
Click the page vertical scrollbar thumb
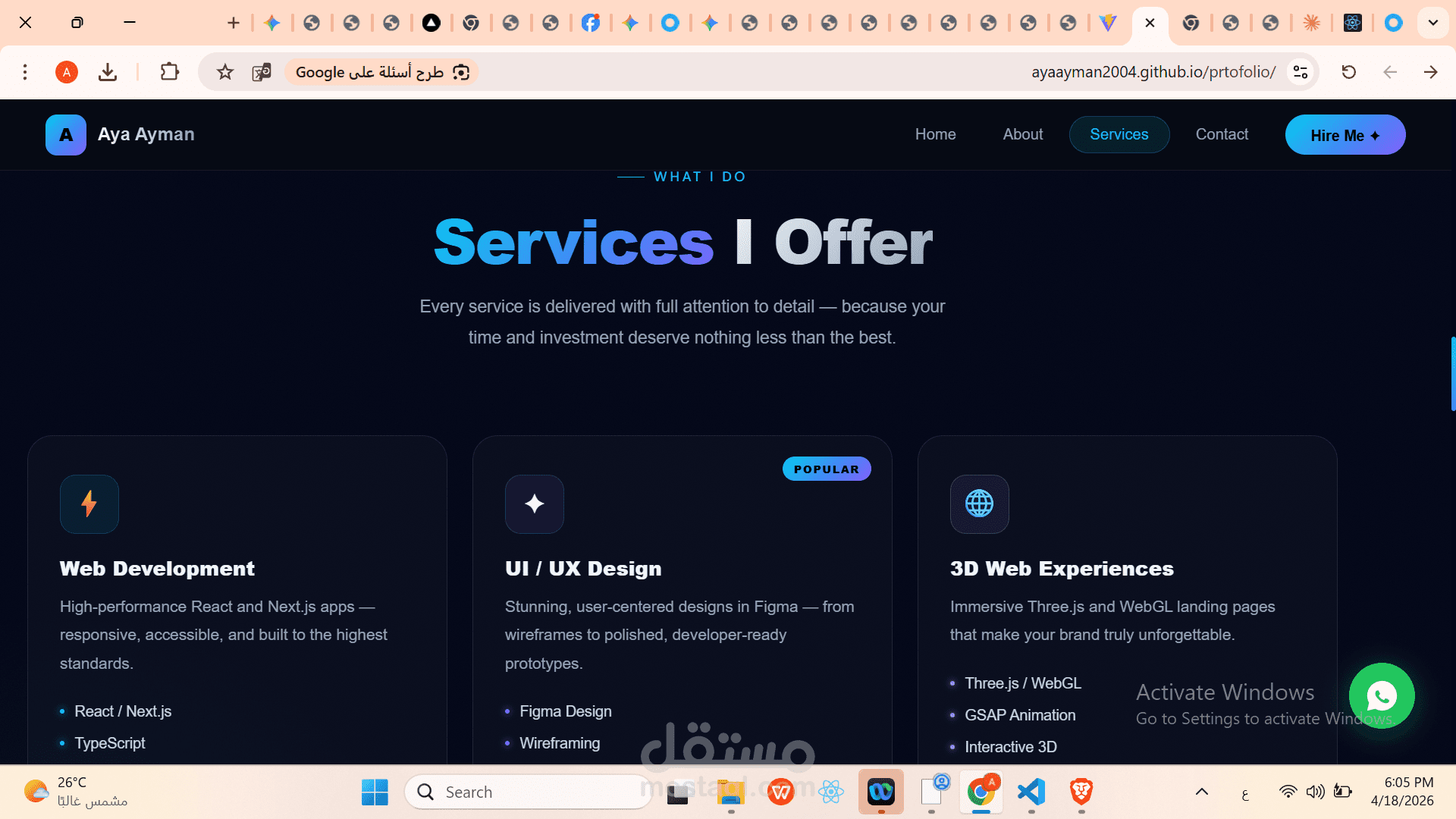(x=1452, y=374)
